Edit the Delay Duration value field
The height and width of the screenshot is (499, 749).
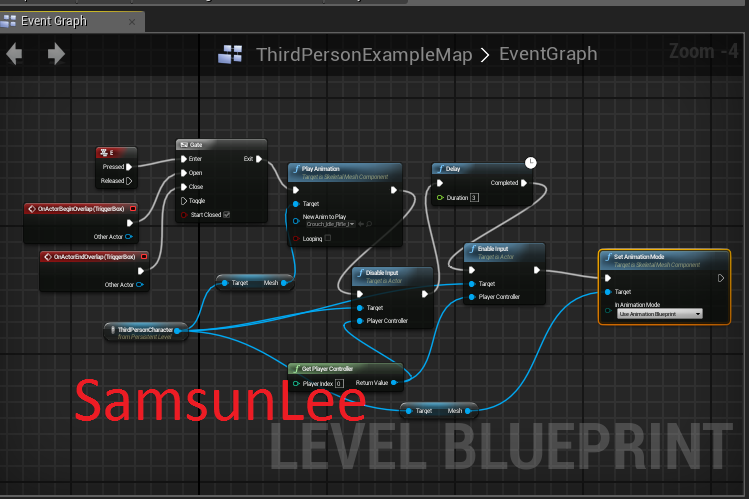(x=474, y=198)
